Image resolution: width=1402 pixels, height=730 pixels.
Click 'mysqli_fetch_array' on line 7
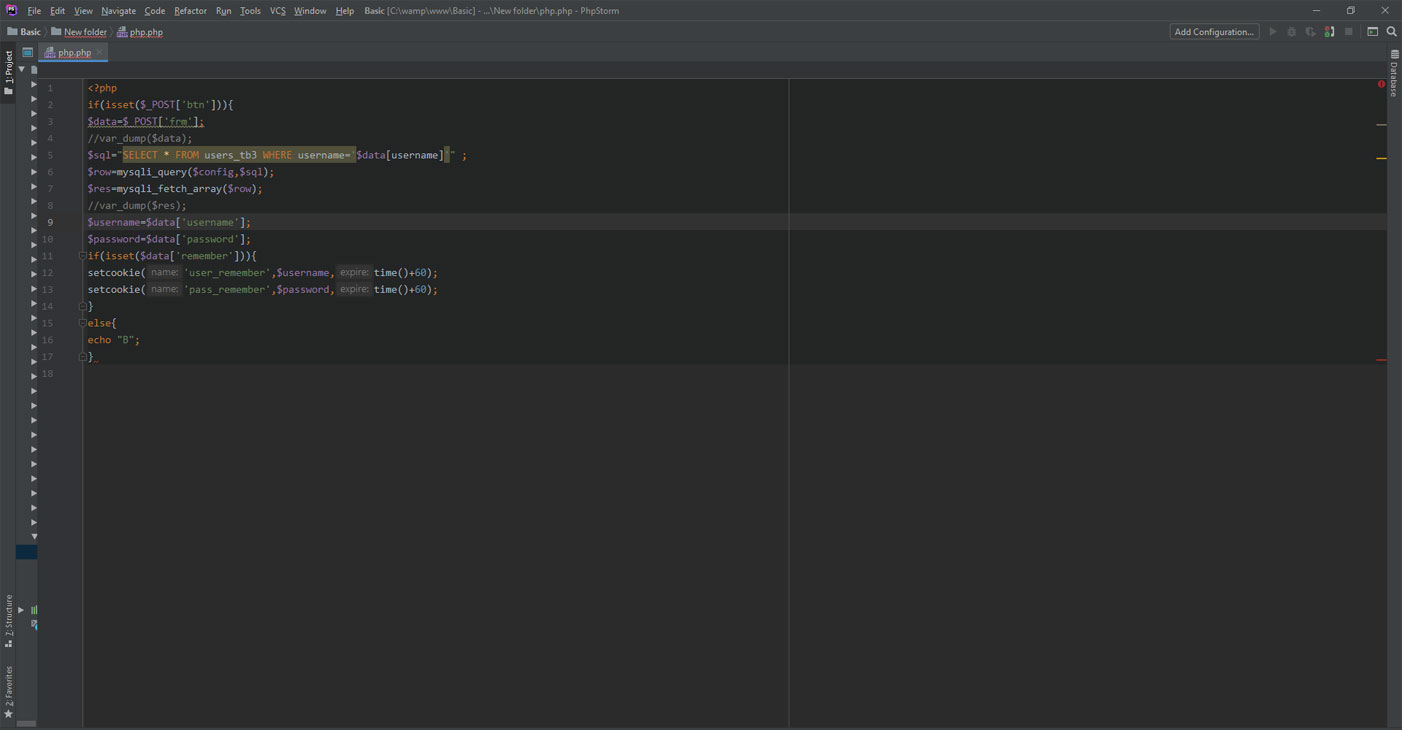click(168, 189)
